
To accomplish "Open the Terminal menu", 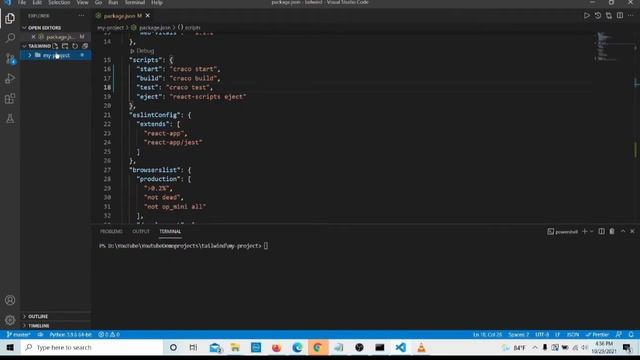I will tap(135, 2).
